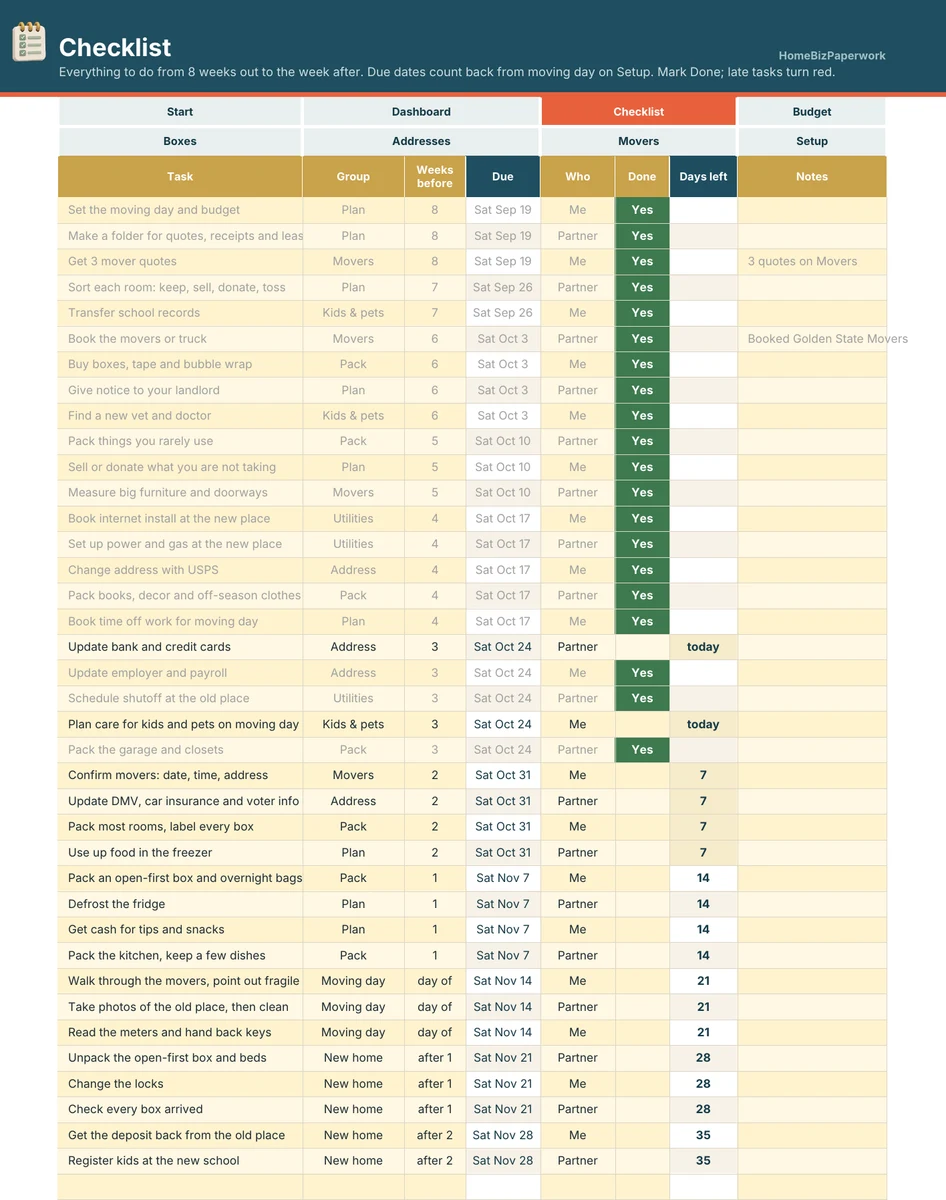Click Notes cell for Pack the kitchen row
This screenshot has width=946, height=1200.
click(x=812, y=955)
